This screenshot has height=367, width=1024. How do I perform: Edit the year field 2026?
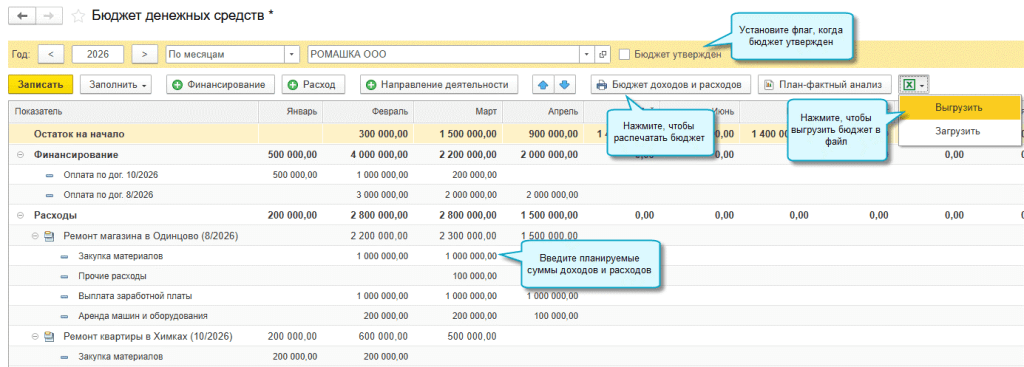click(99, 54)
